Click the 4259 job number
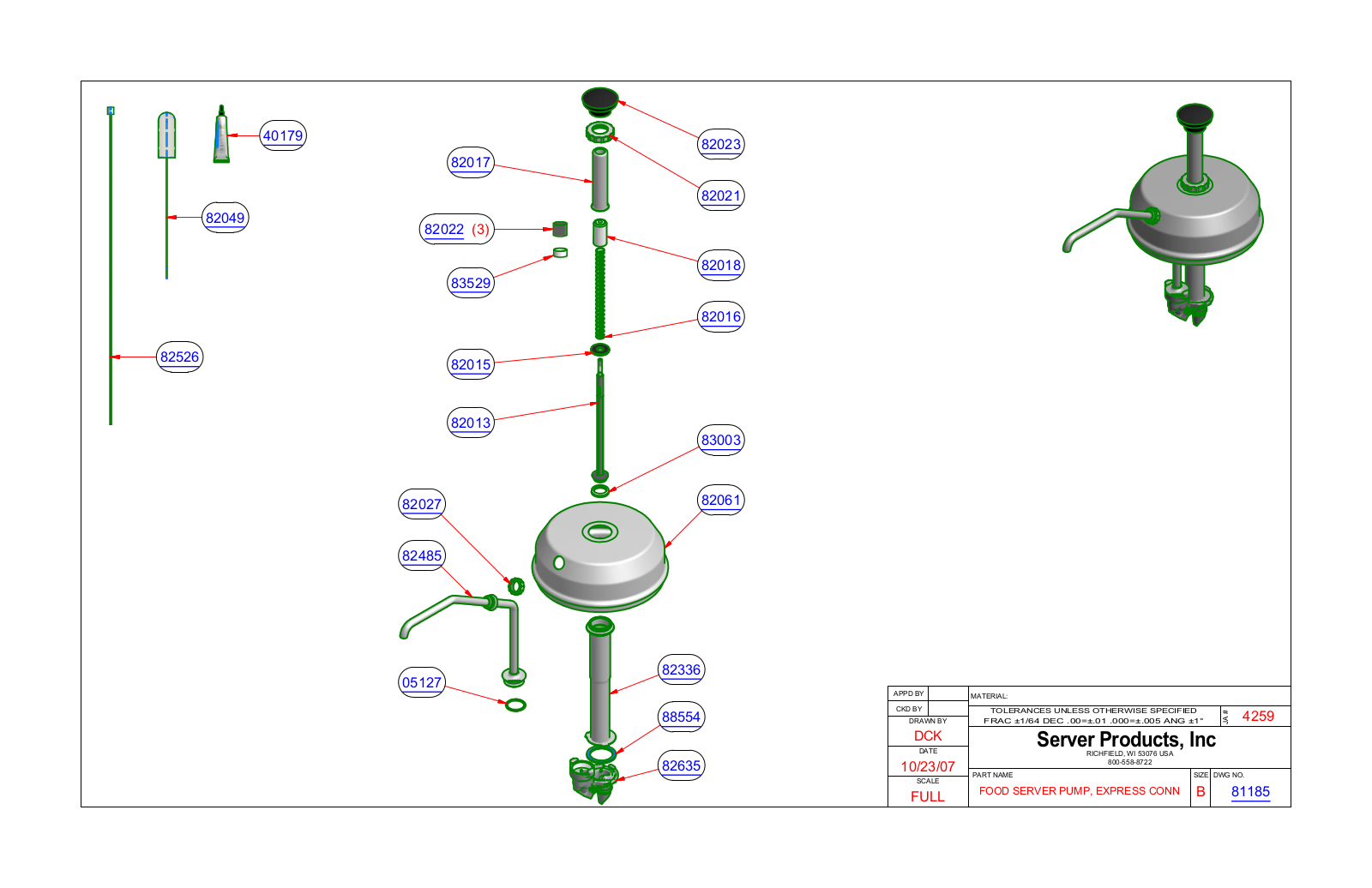This screenshot has height=888, width=1372. (1258, 716)
